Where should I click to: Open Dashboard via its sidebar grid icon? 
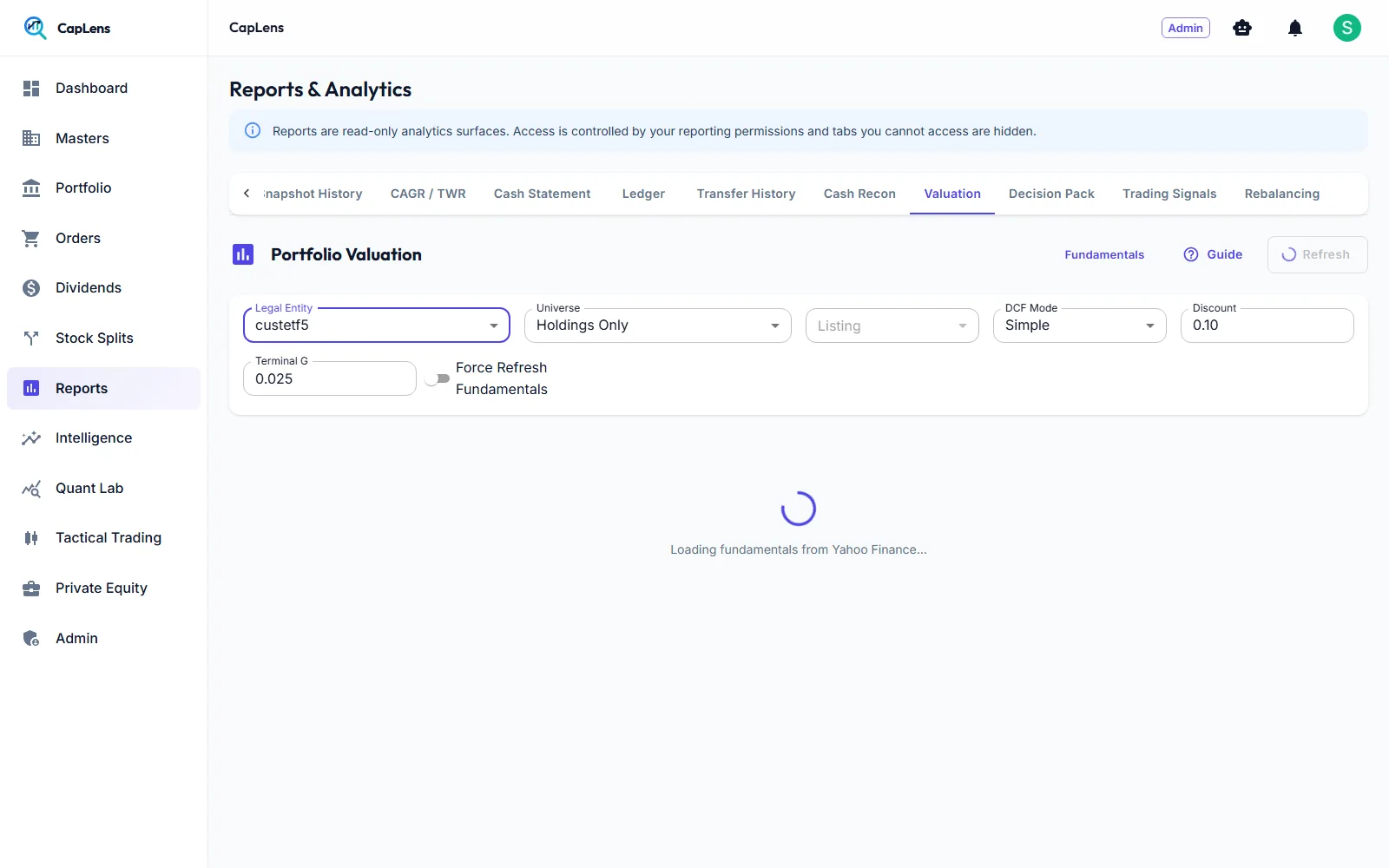[31, 89]
